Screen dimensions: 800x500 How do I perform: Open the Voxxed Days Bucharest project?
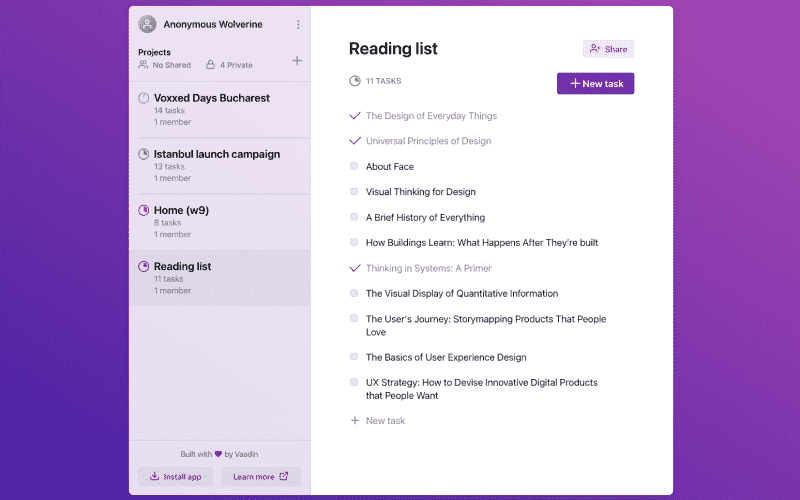tap(212, 99)
